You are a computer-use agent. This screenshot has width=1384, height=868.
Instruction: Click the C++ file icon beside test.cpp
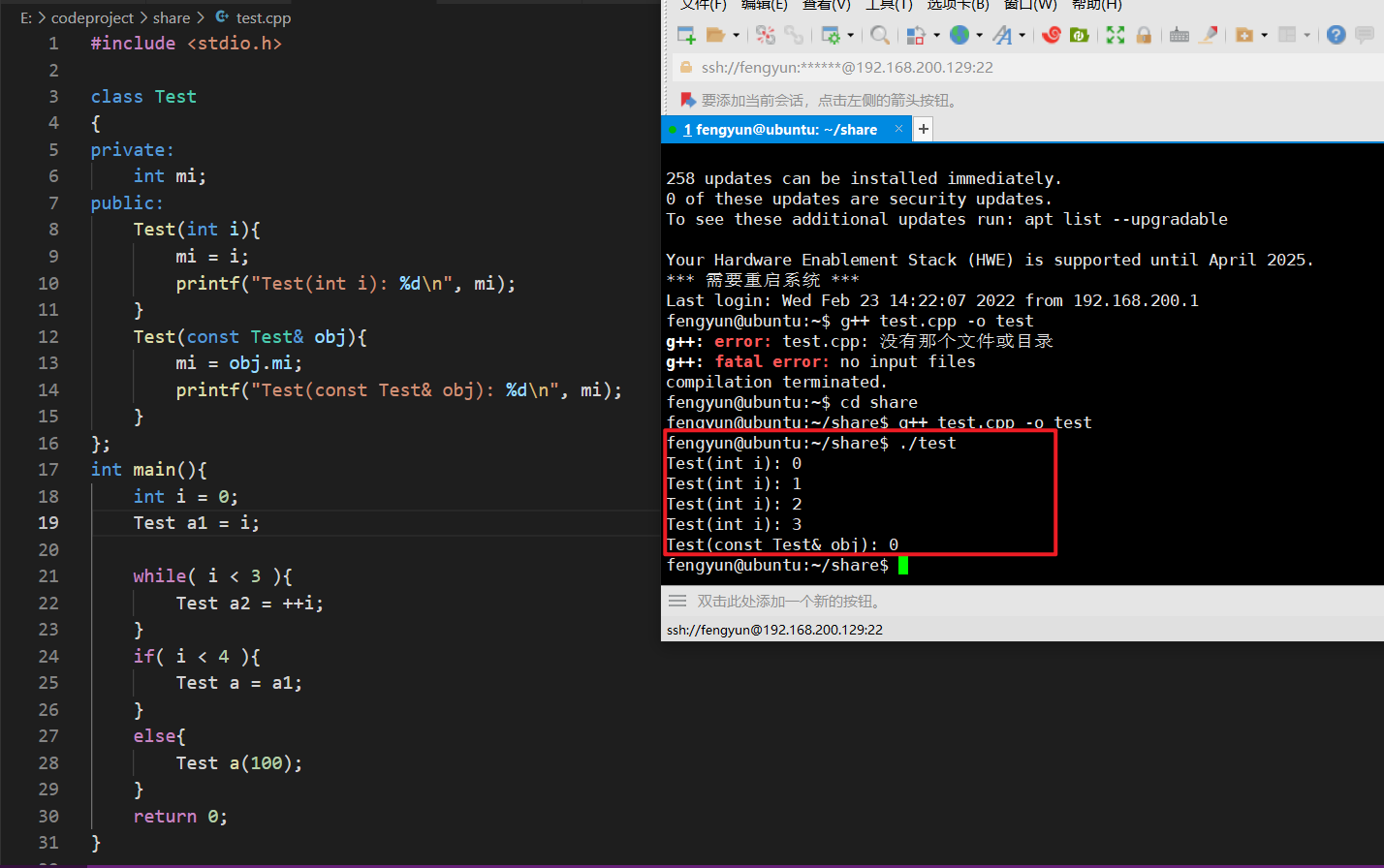tap(222, 16)
